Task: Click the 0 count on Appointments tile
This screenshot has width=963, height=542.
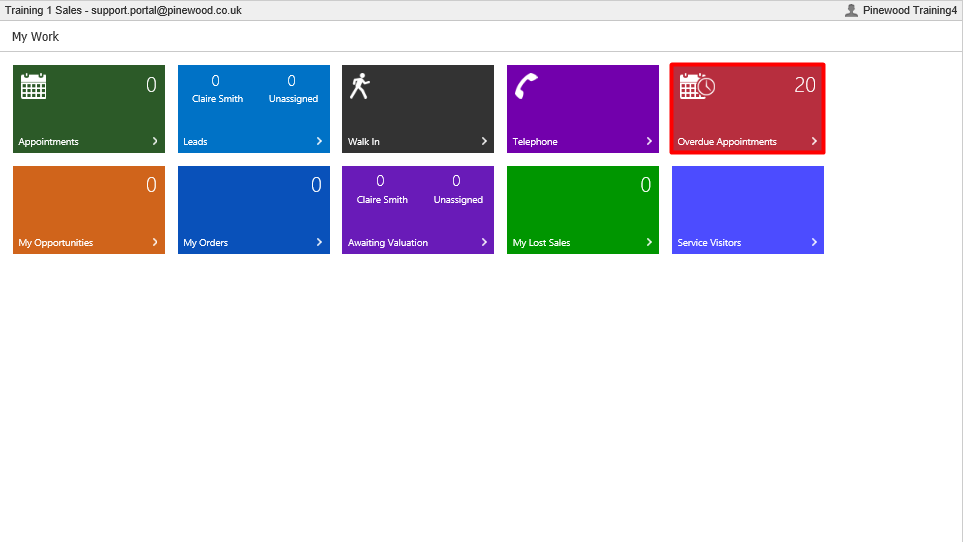Action: point(151,85)
